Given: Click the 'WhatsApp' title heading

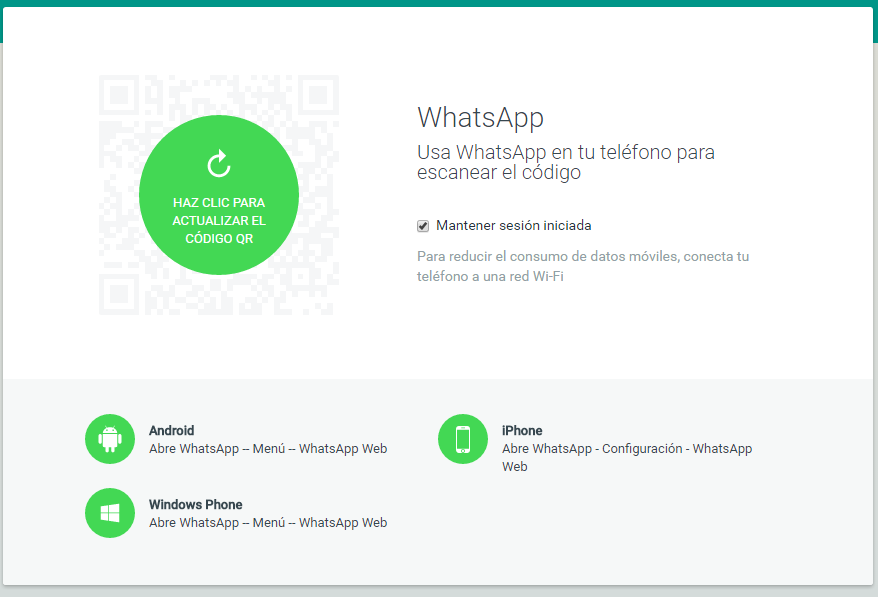Looking at the screenshot, I should tap(480, 117).
